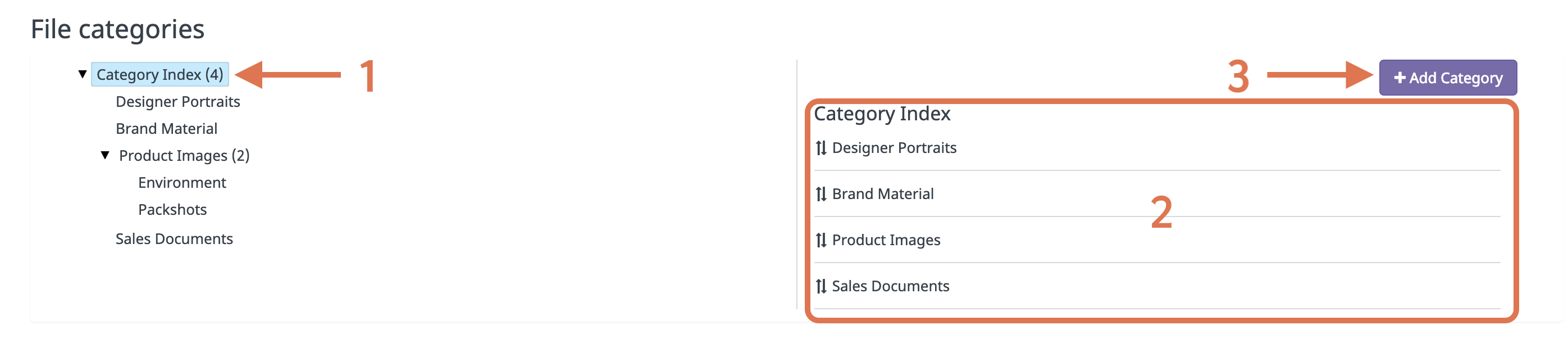Select Sales Documents in the tree
Image resolution: width=1568 pixels, height=361 pixels.
tap(174, 239)
